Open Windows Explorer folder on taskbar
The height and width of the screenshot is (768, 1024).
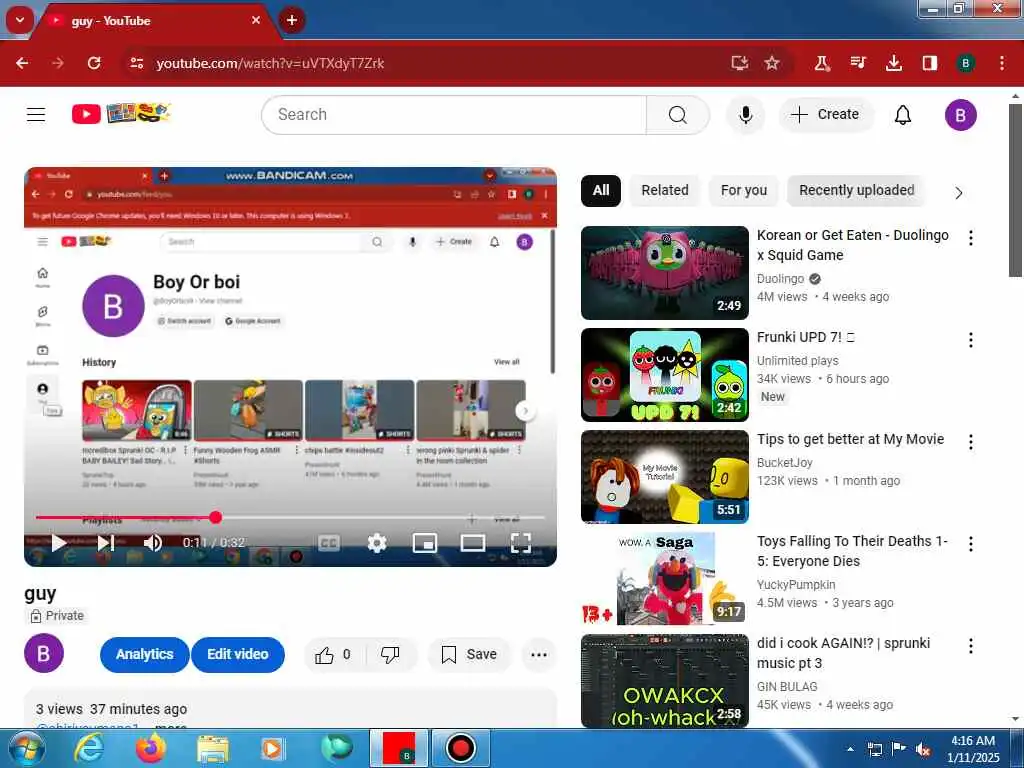[213, 749]
